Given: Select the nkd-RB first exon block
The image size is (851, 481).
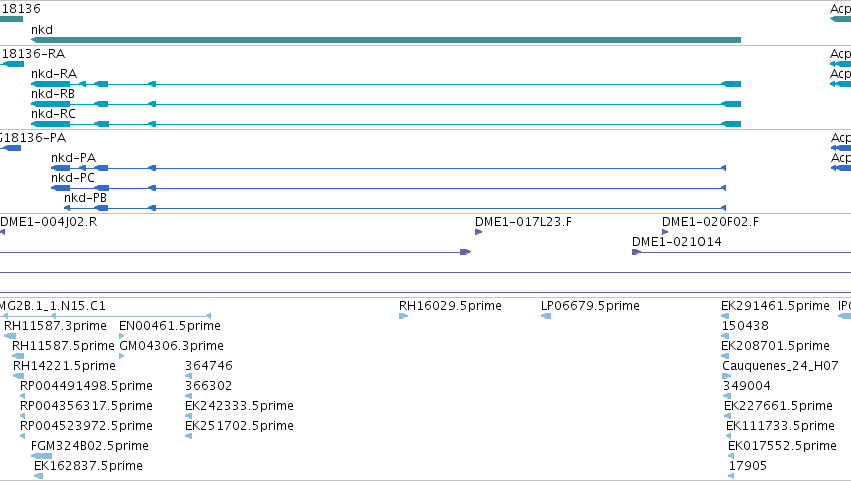Looking at the screenshot, I should tap(731, 104).
